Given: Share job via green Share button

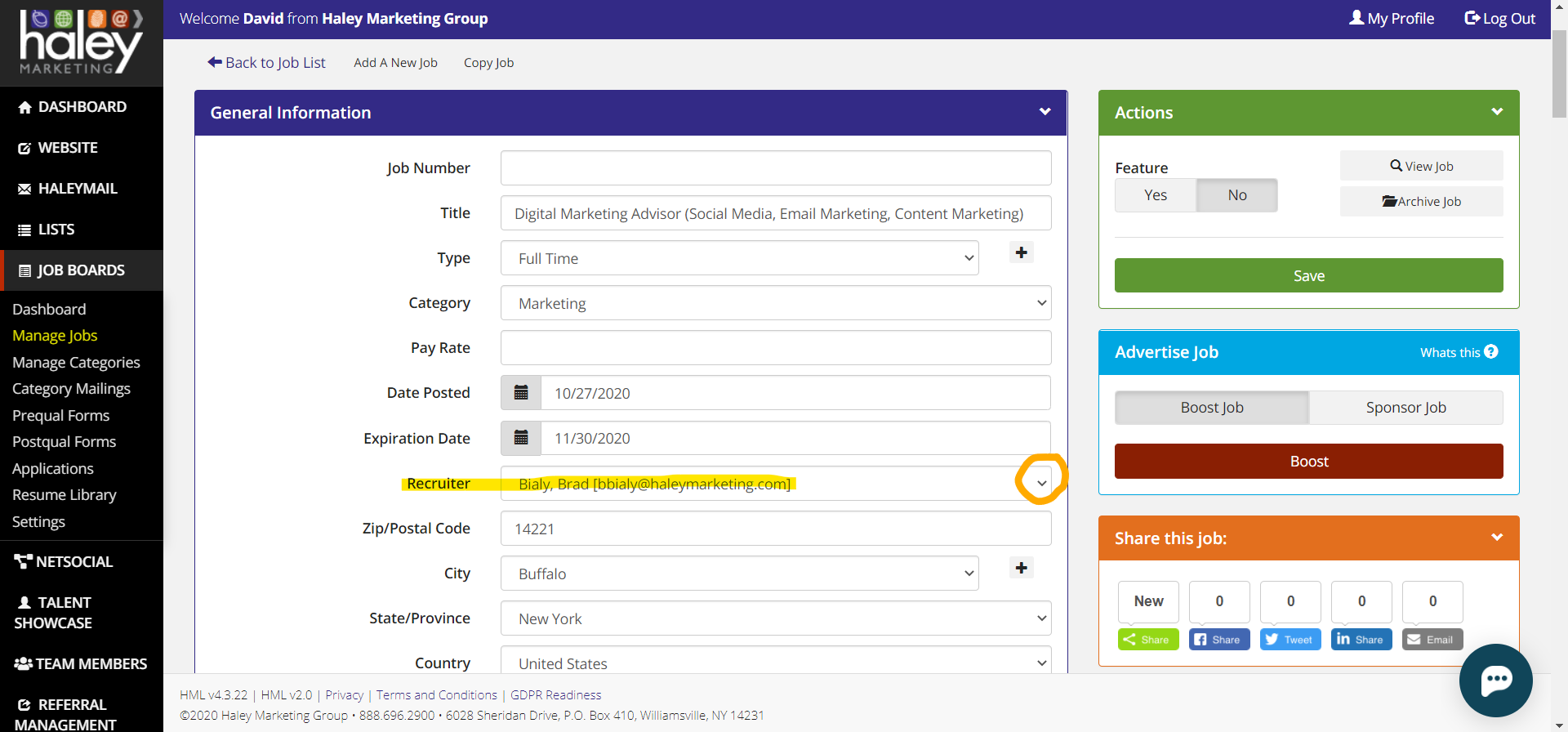Looking at the screenshot, I should [x=1148, y=640].
